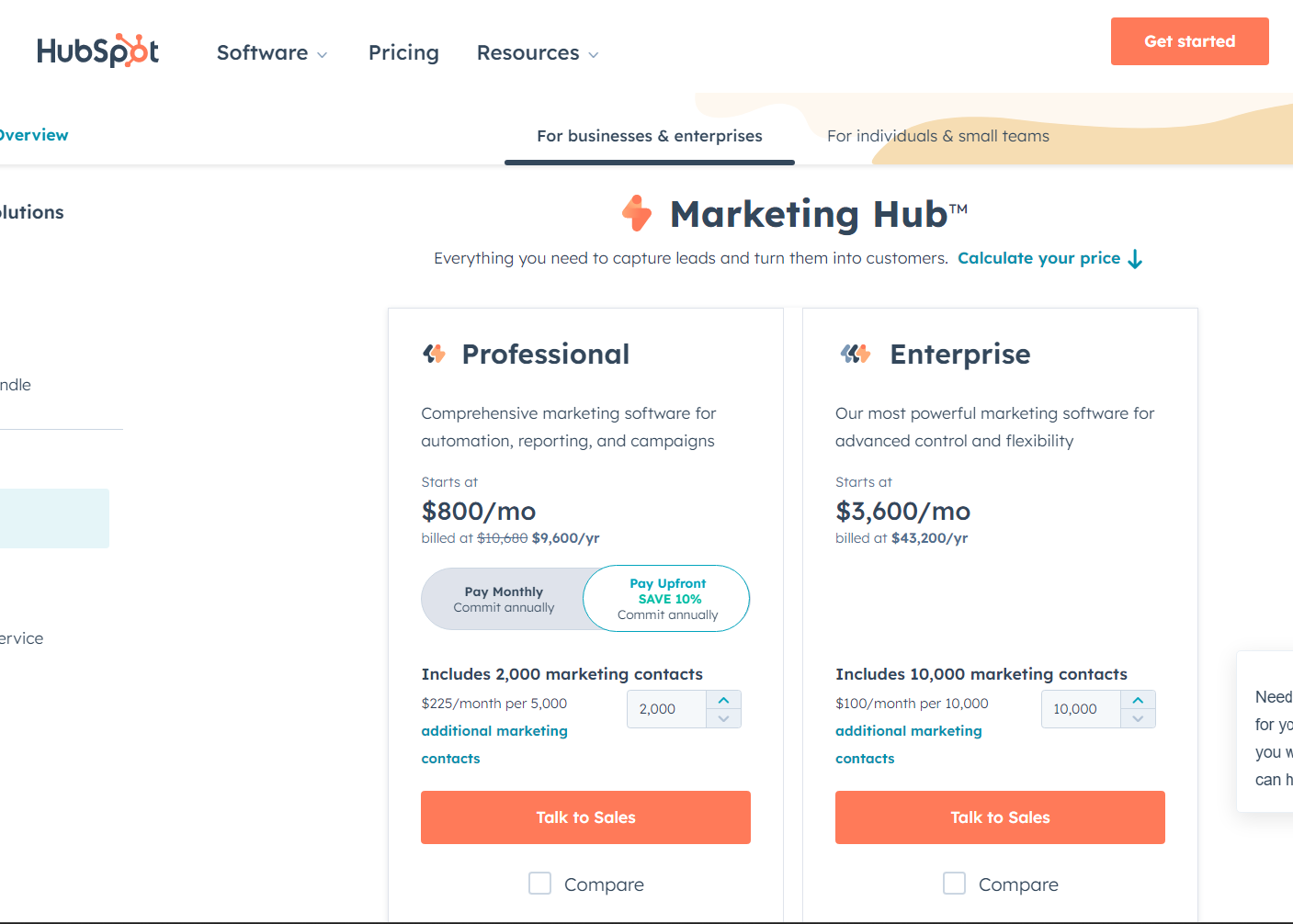Switch to For individuals & small teams tab
This screenshot has height=924, width=1293.
pyautogui.click(x=938, y=136)
